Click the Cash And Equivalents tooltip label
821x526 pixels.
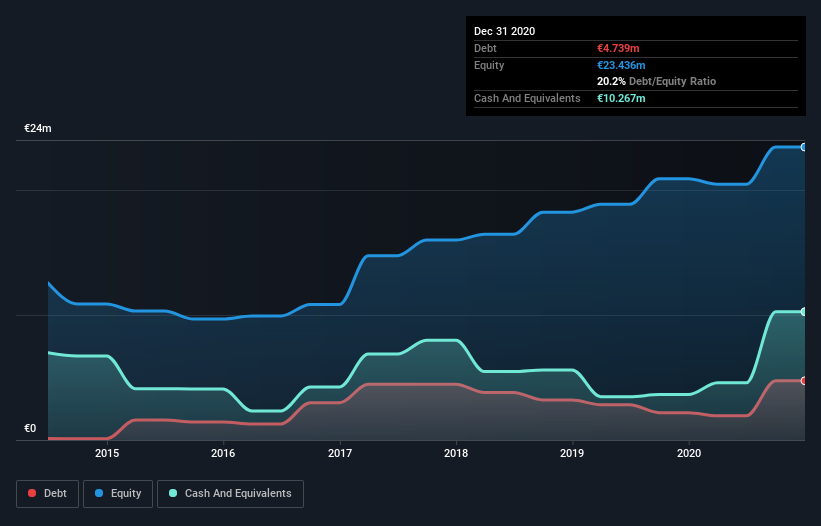[527, 98]
